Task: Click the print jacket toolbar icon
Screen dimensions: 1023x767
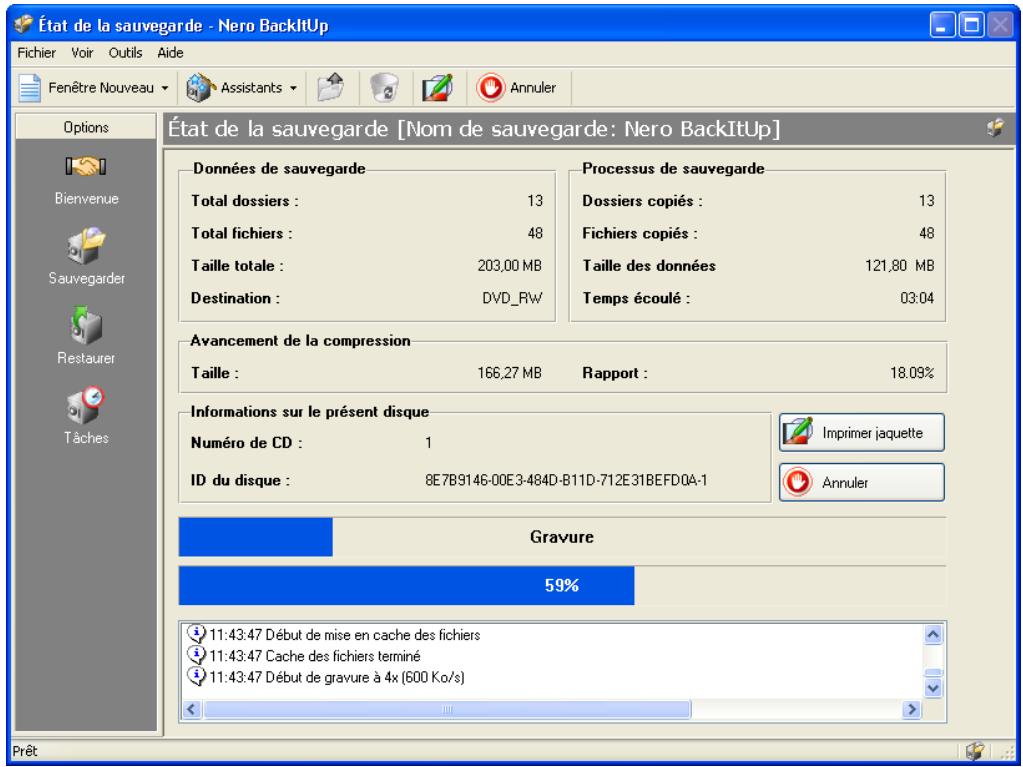Action: click(437, 87)
